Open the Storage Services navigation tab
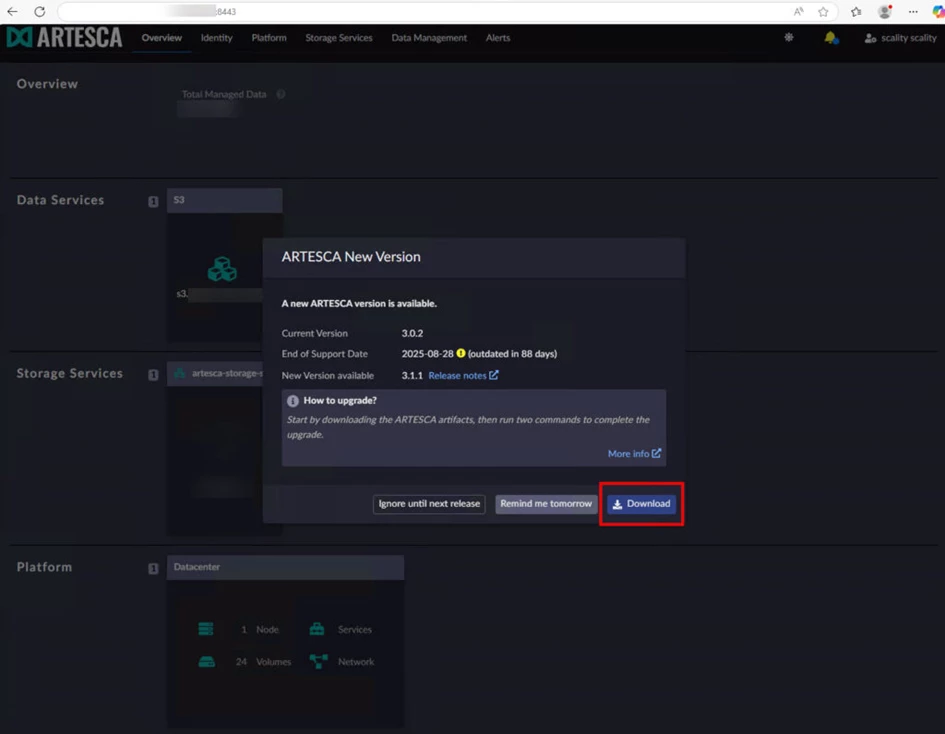The width and height of the screenshot is (945, 734). [x=339, y=38]
